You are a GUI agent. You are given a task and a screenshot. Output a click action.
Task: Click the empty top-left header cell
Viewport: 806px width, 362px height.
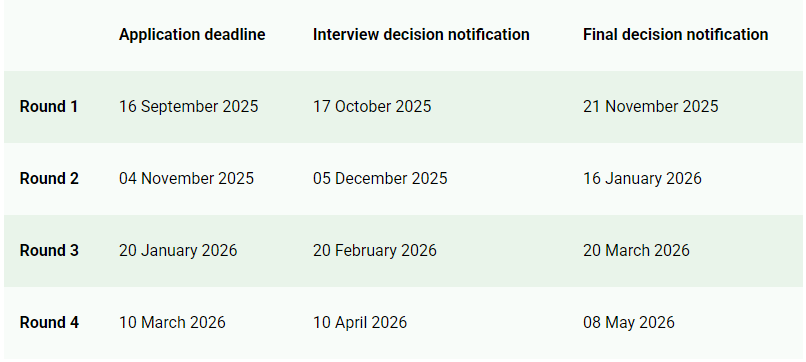[58, 35]
